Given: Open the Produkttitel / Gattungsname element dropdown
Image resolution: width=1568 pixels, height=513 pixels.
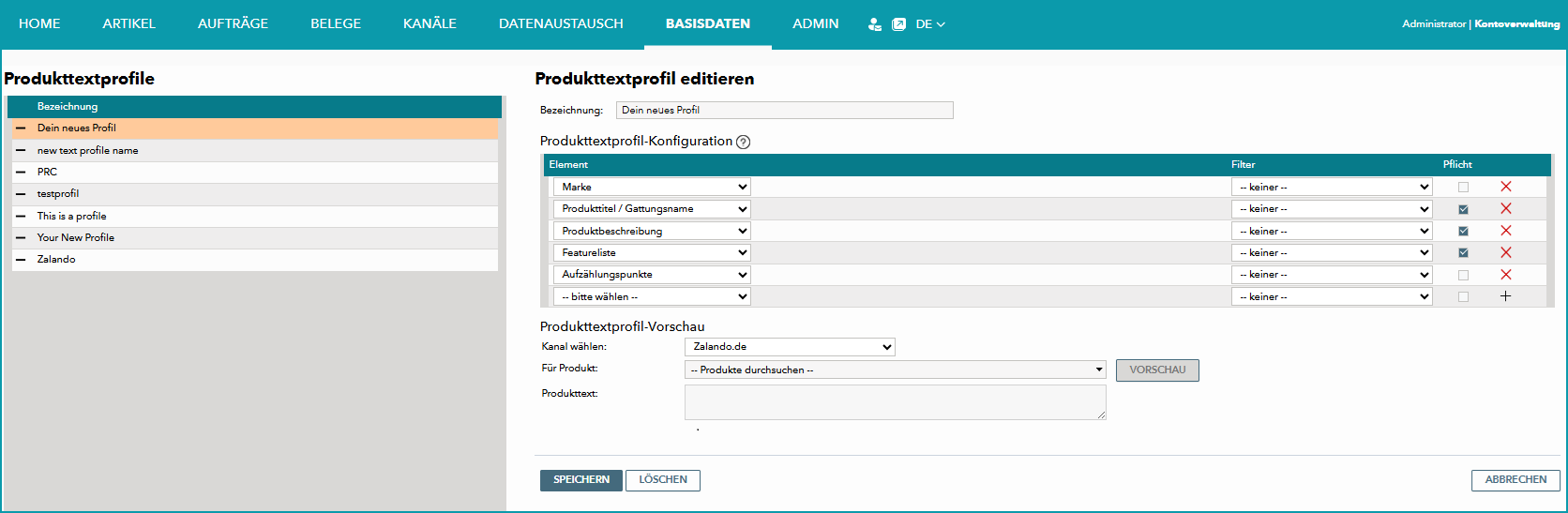Looking at the screenshot, I should coord(652,208).
